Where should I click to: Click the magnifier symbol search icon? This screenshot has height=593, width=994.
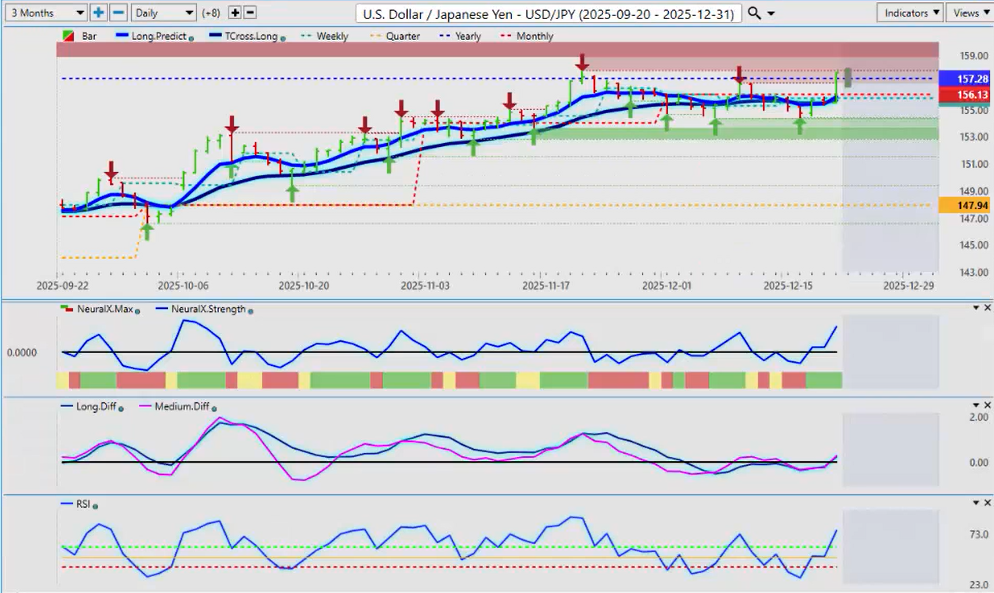(x=755, y=13)
